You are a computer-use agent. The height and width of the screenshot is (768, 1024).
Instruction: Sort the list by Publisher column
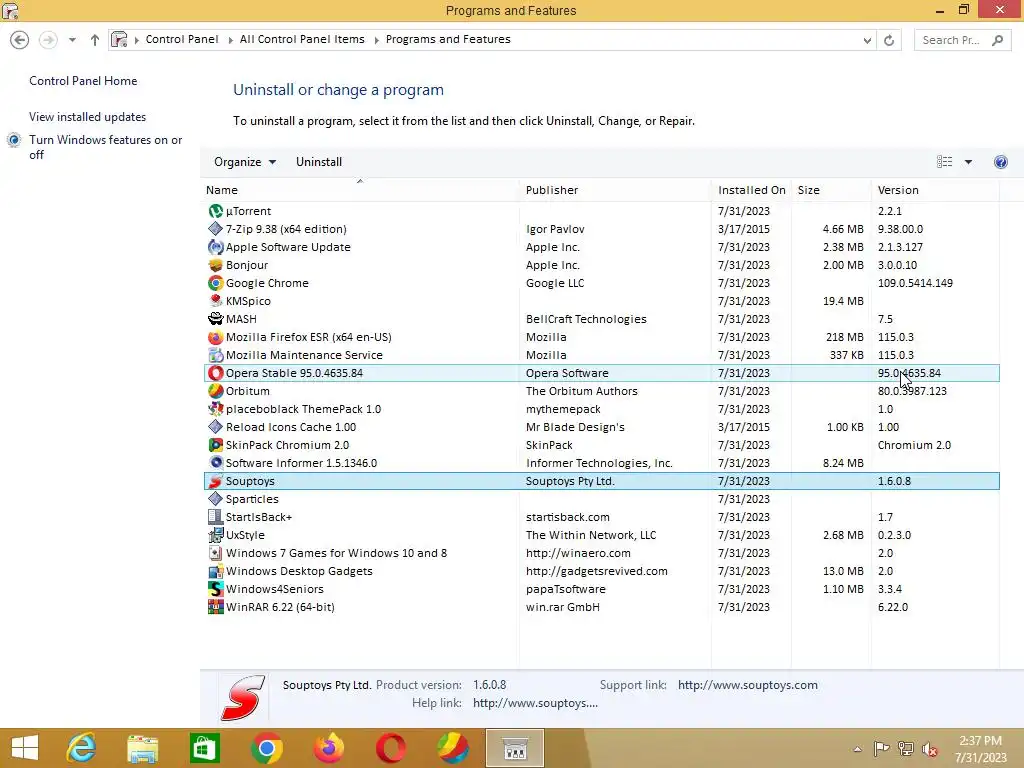(x=615, y=190)
